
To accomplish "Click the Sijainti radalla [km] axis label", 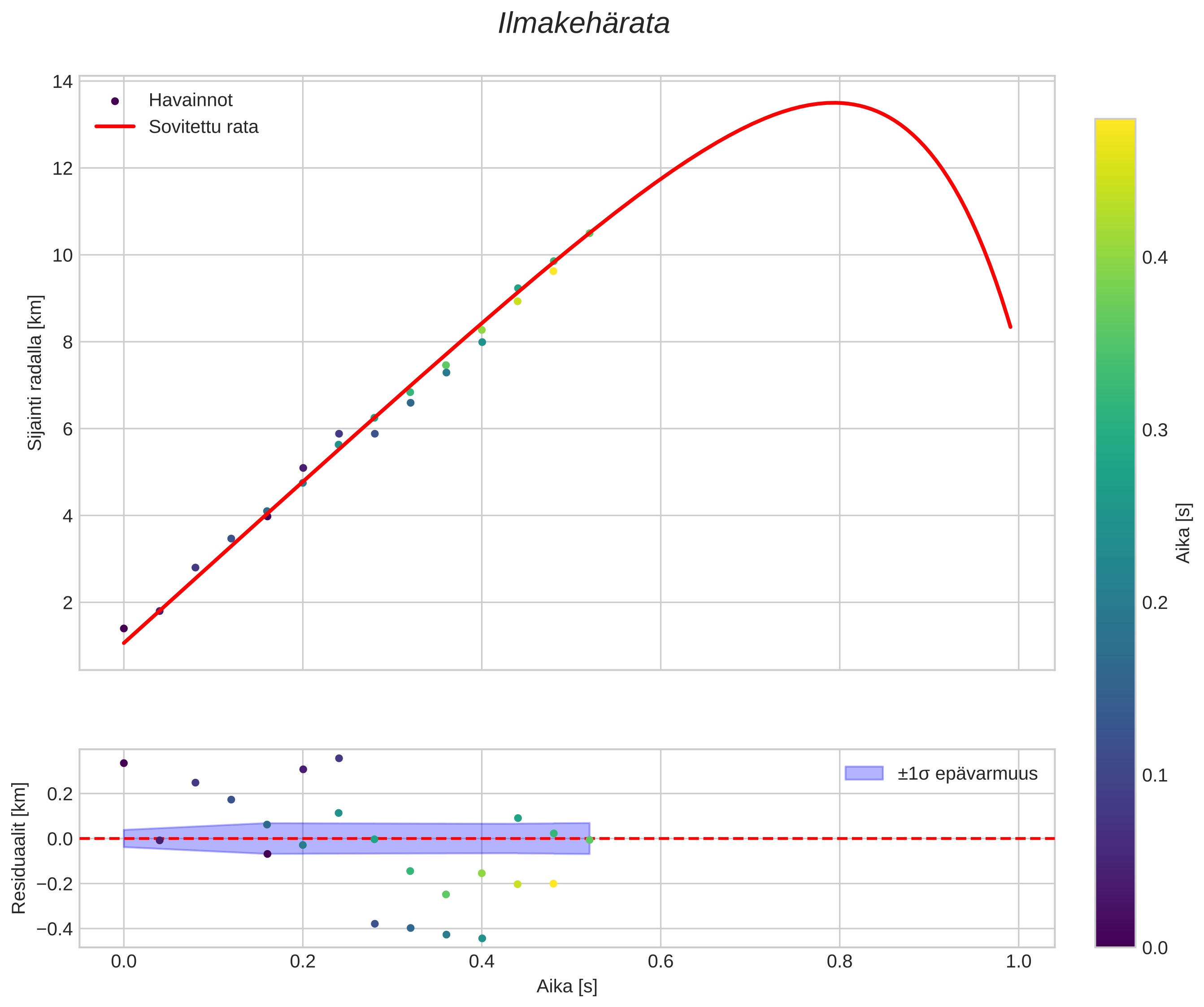I will [x=35, y=373].
